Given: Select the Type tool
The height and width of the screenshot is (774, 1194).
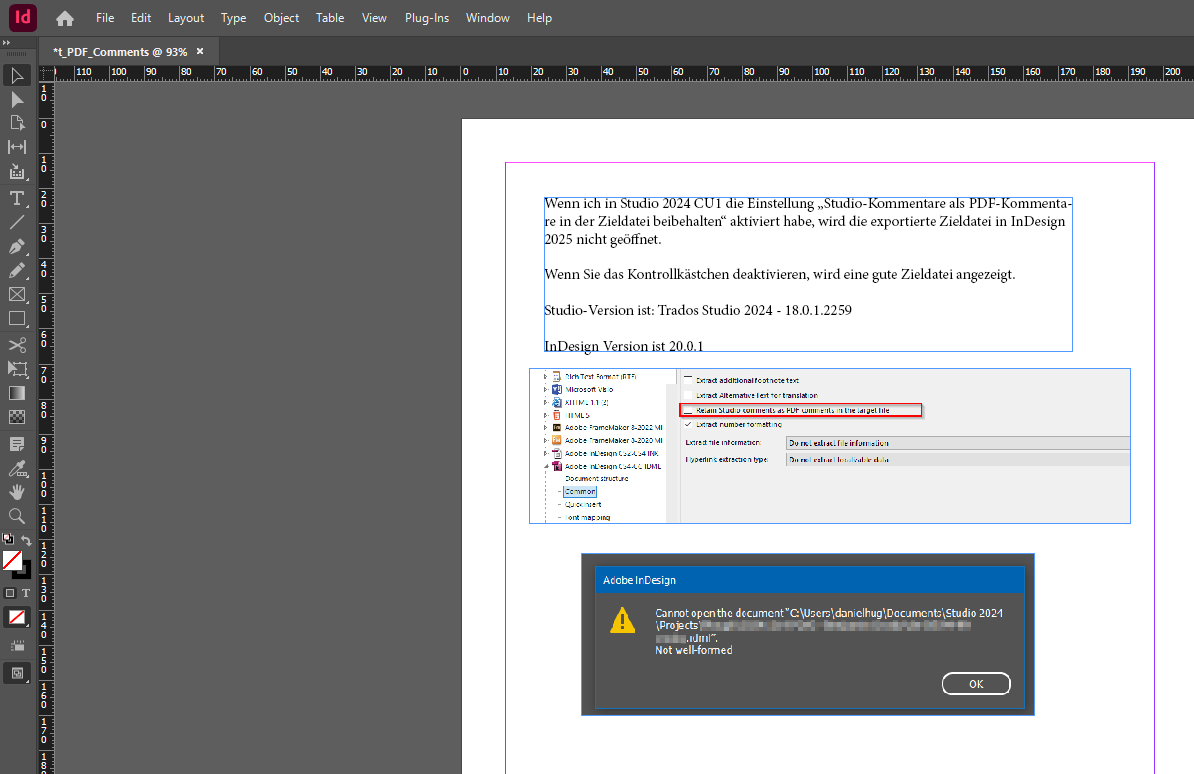Looking at the screenshot, I should (17, 199).
